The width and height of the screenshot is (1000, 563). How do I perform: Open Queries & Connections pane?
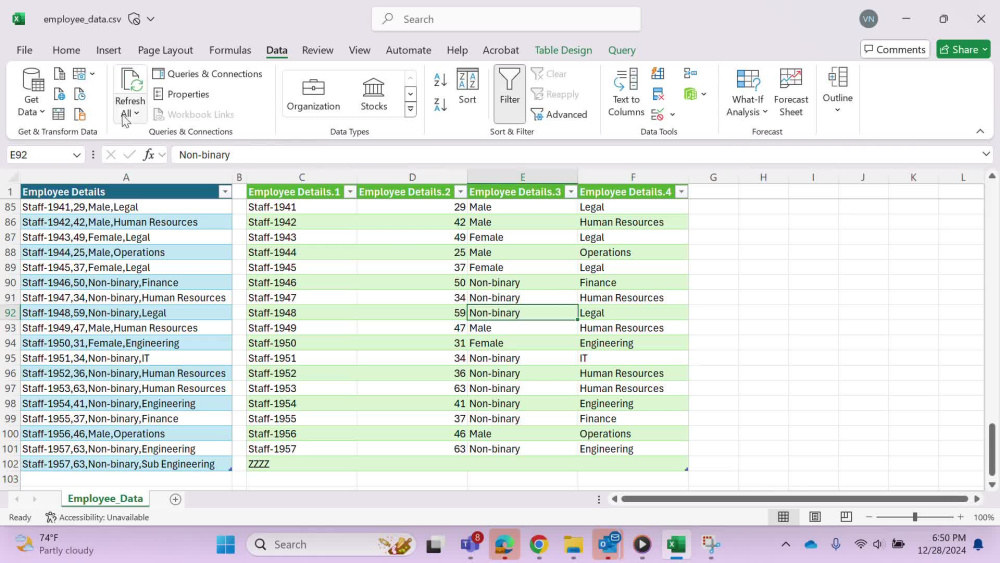point(207,74)
